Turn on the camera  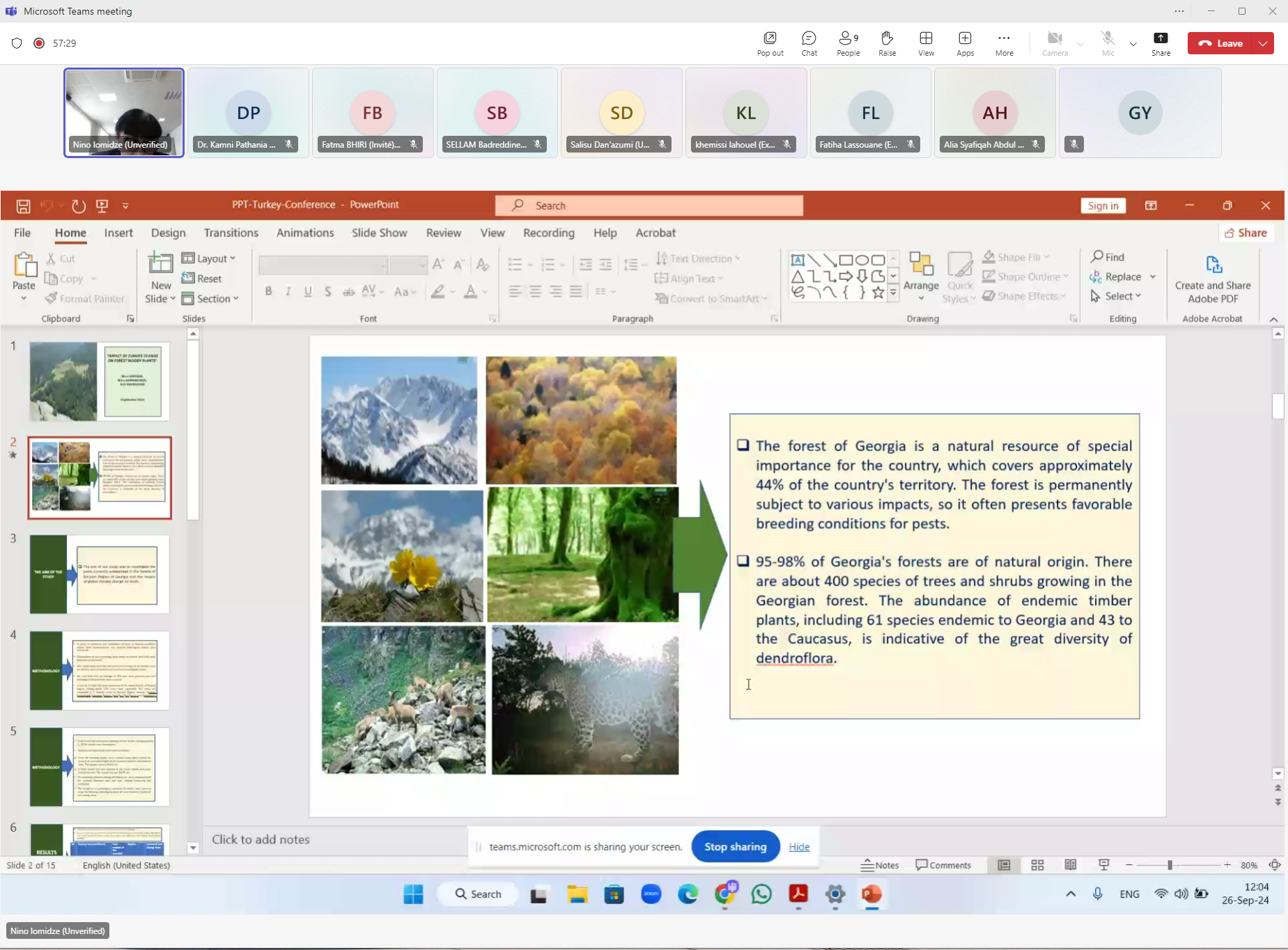[1055, 43]
